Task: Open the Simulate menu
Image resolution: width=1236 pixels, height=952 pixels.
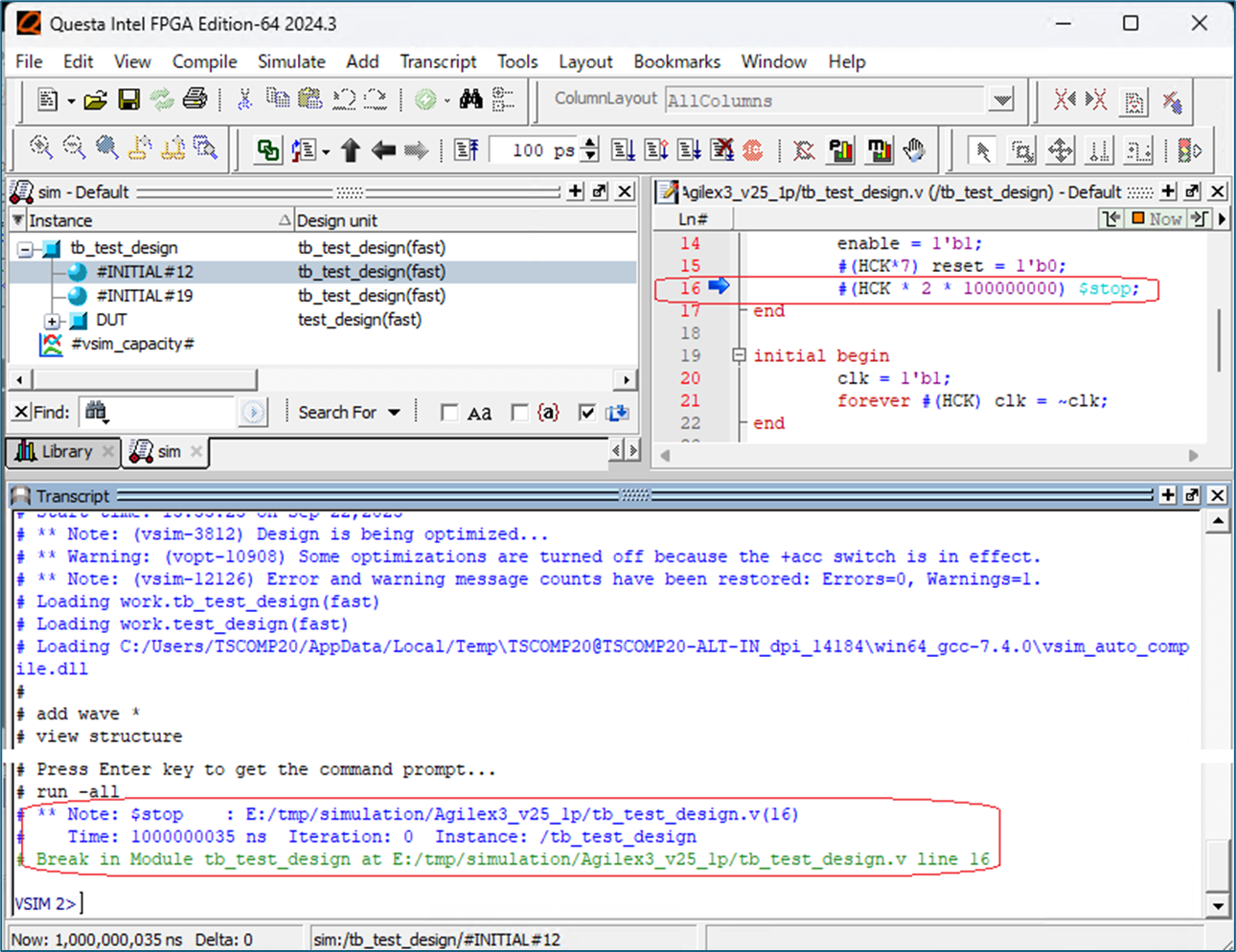Action: click(291, 61)
